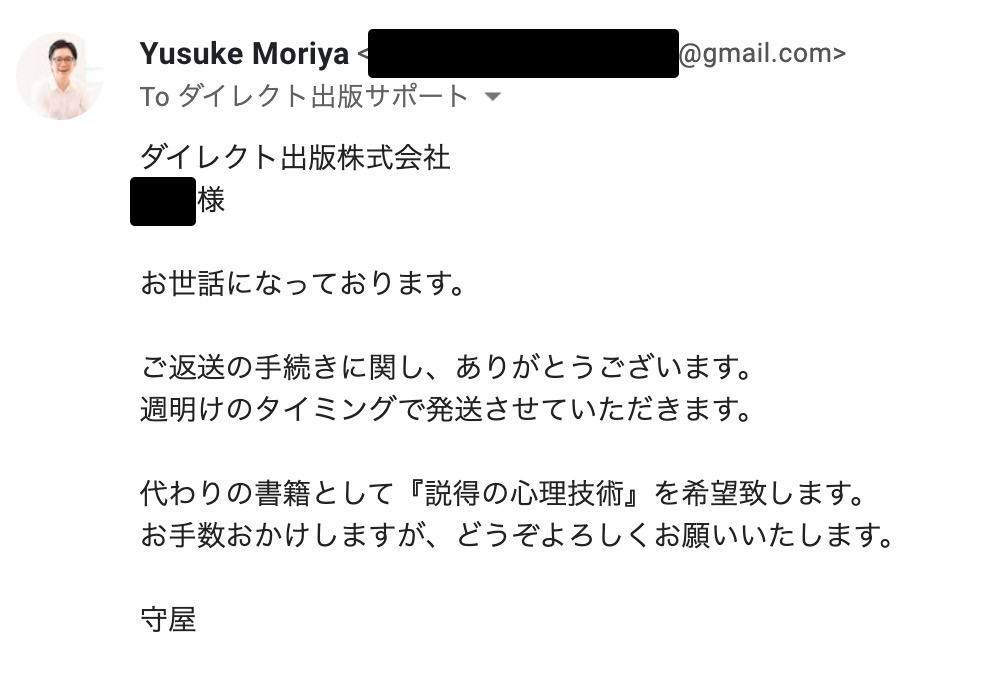Click the greeting お世話になっております。
The height and width of the screenshot is (678, 1004).
[304, 283]
